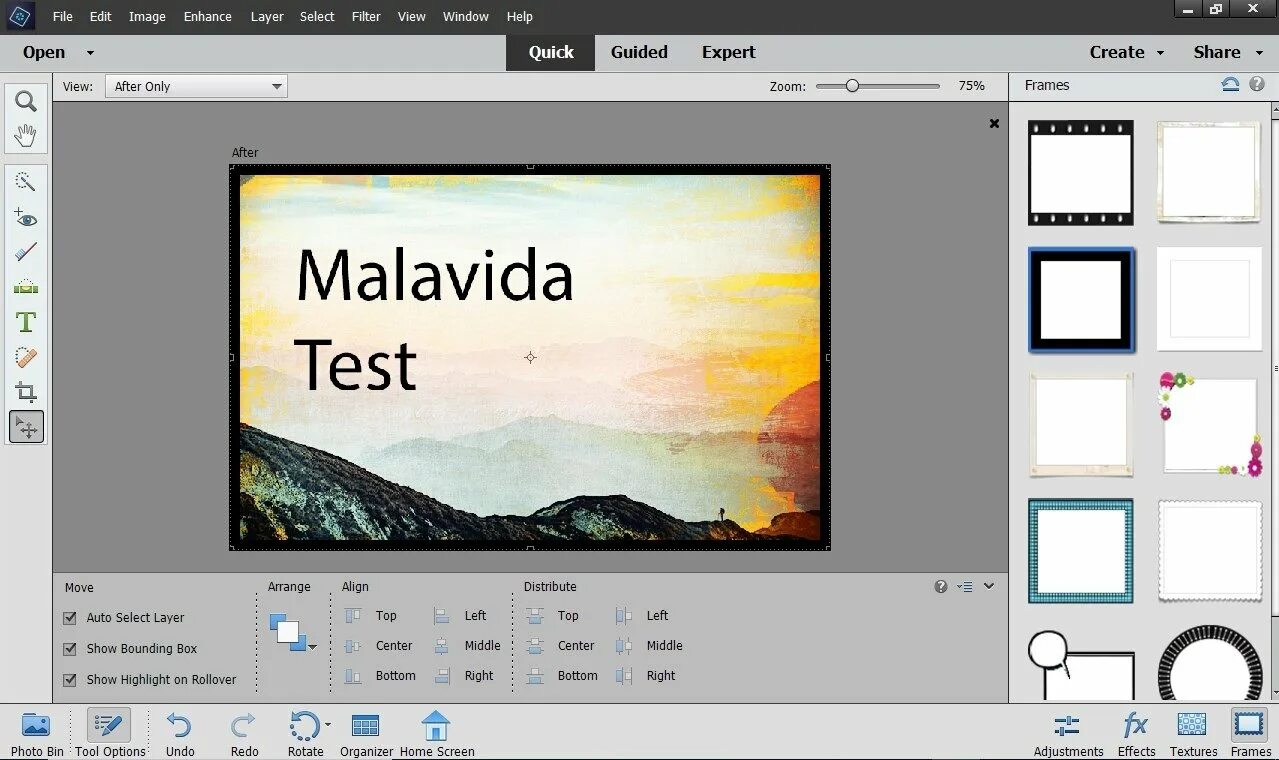Open the Photo Bin
This screenshot has height=760, width=1279.
[37, 733]
